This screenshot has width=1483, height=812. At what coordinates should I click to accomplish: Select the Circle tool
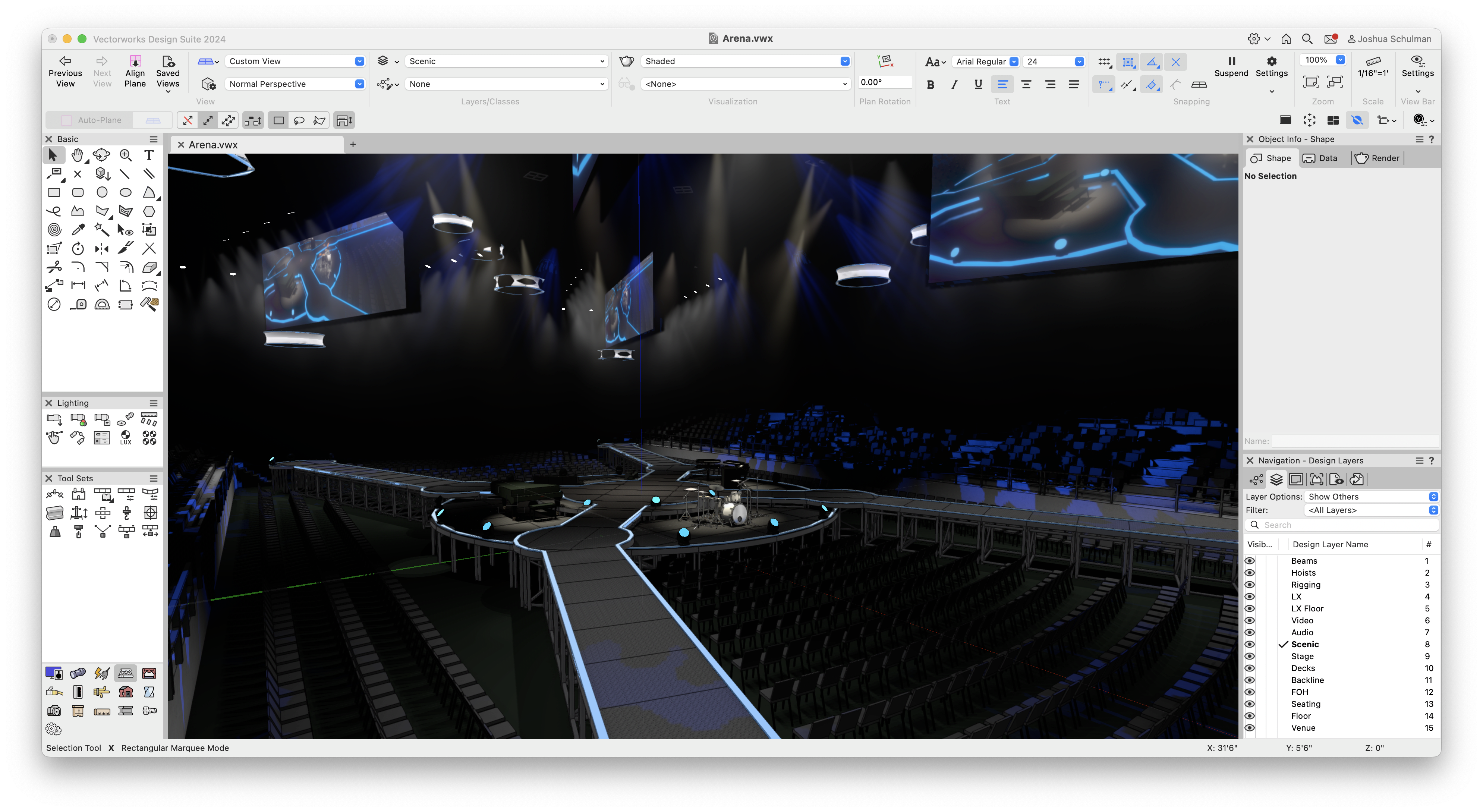click(102, 192)
